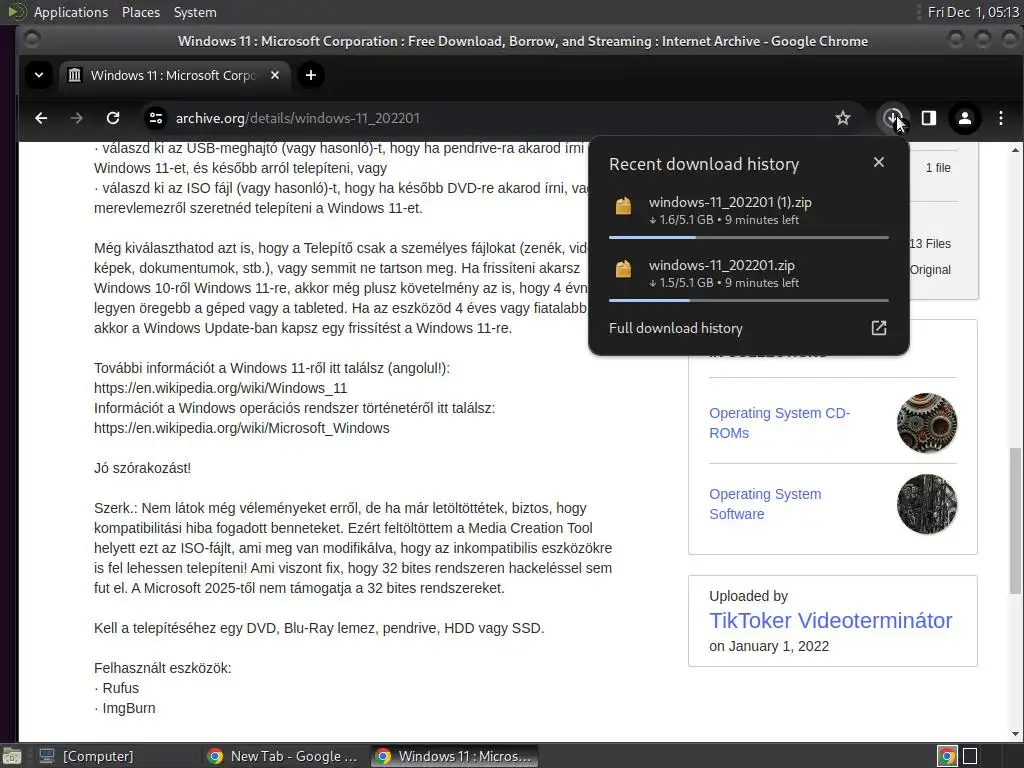Bookmark this page with the star icon
1024x768 pixels.
(x=843, y=118)
